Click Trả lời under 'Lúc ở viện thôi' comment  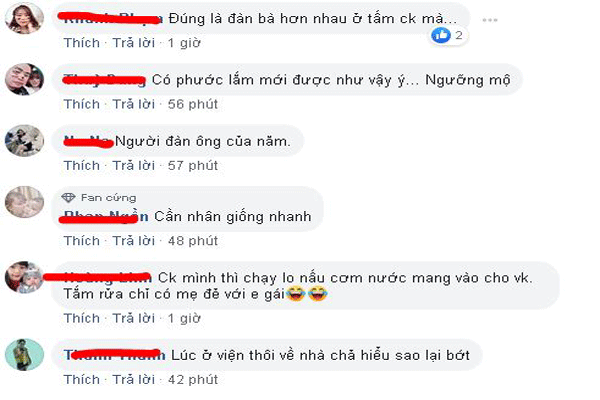coord(134,379)
